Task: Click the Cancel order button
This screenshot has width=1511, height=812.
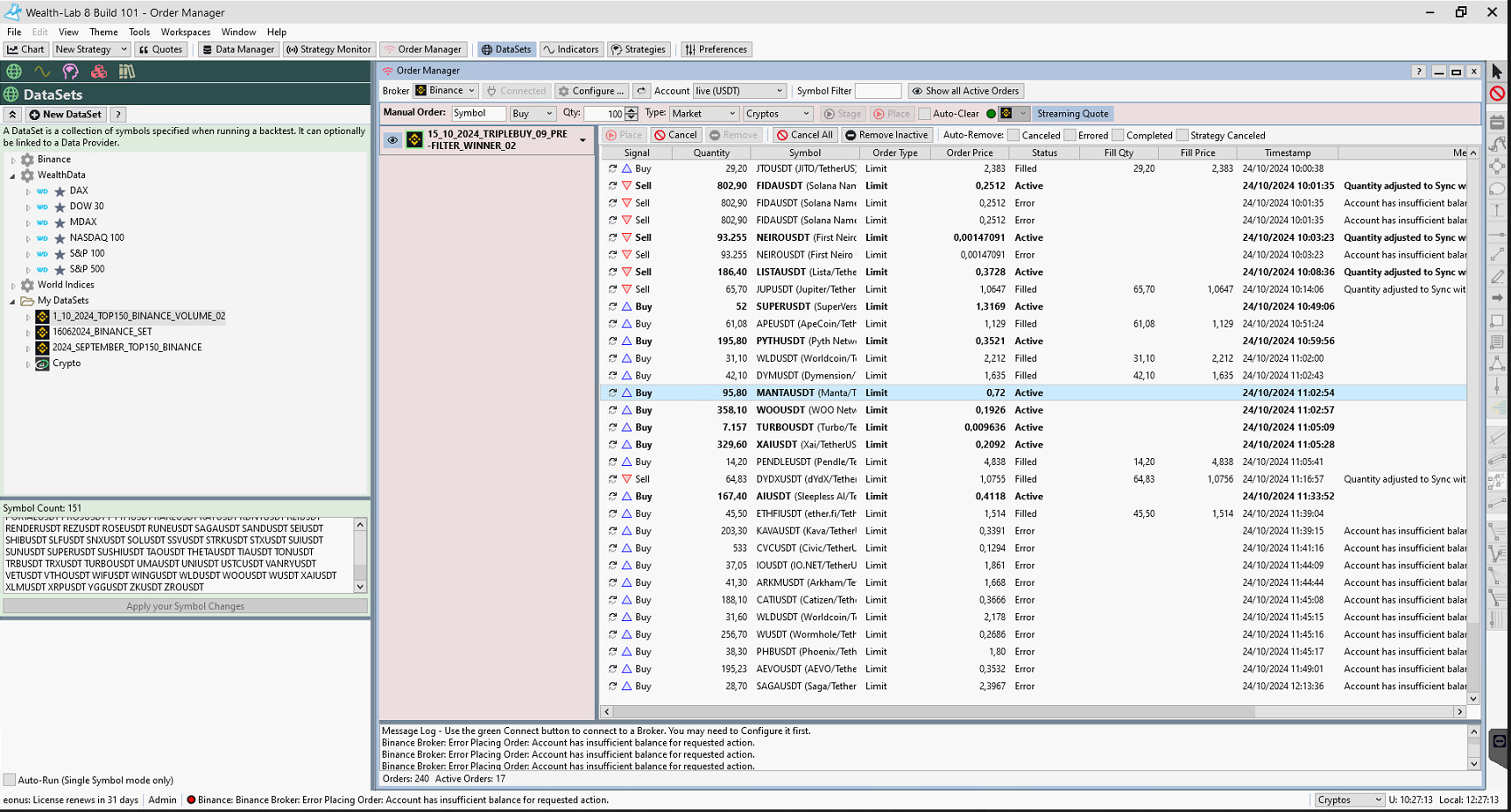Action: [675, 136]
